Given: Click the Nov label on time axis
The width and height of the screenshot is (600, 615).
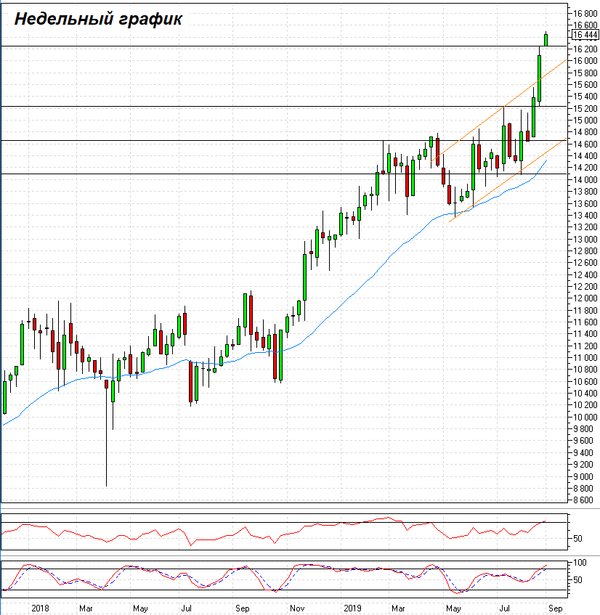Looking at the screenshot, I should coord(297,608).
